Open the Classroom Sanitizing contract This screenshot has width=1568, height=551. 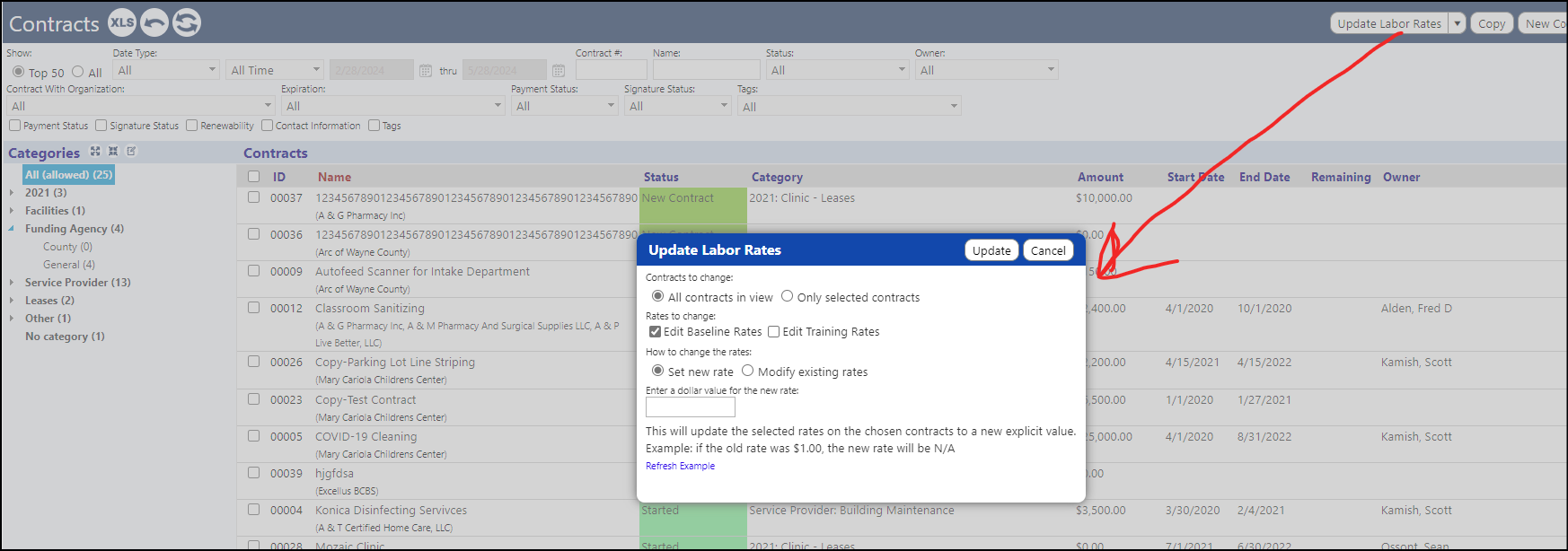pyautogui.click(x=370, y=308)
